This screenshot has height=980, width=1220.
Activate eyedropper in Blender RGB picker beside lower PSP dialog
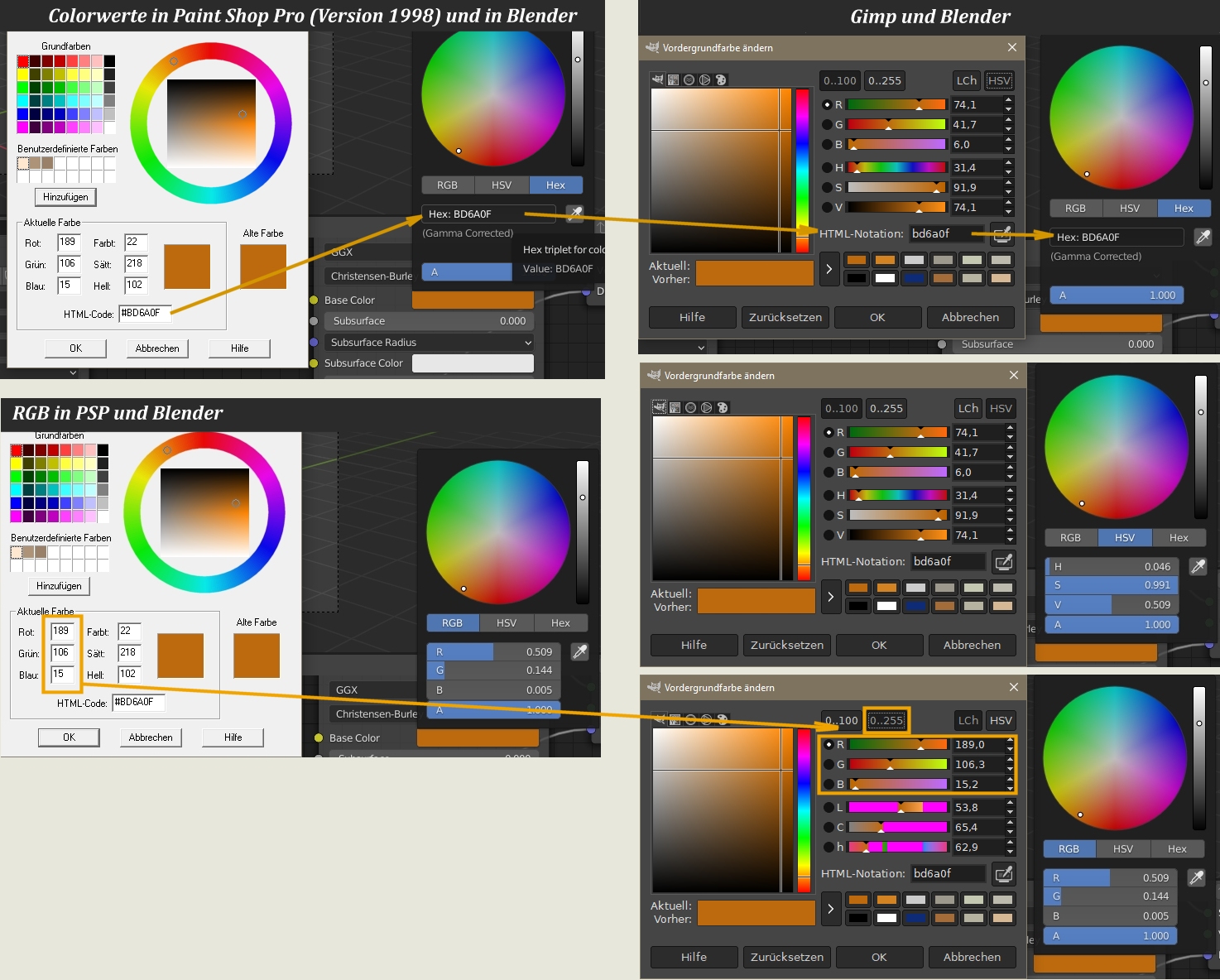coord(579,651)
